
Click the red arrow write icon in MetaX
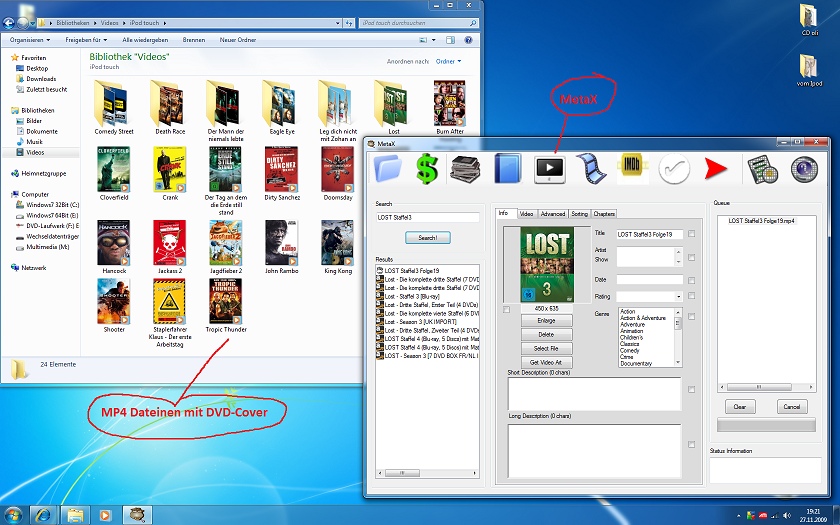[716, 169]
